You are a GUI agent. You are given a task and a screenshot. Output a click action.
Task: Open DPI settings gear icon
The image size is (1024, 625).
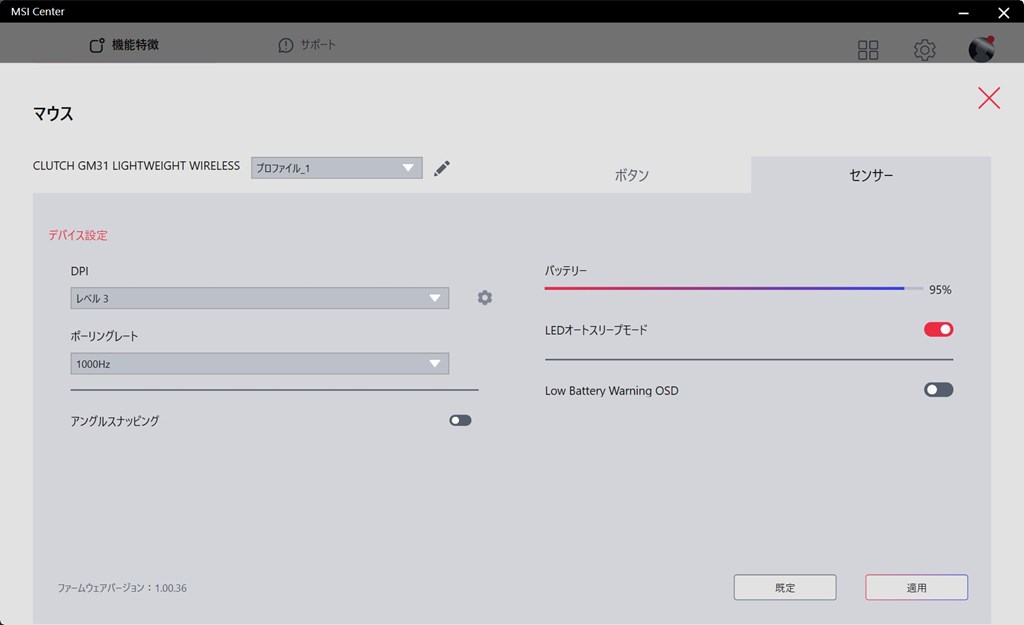point(485,298)
